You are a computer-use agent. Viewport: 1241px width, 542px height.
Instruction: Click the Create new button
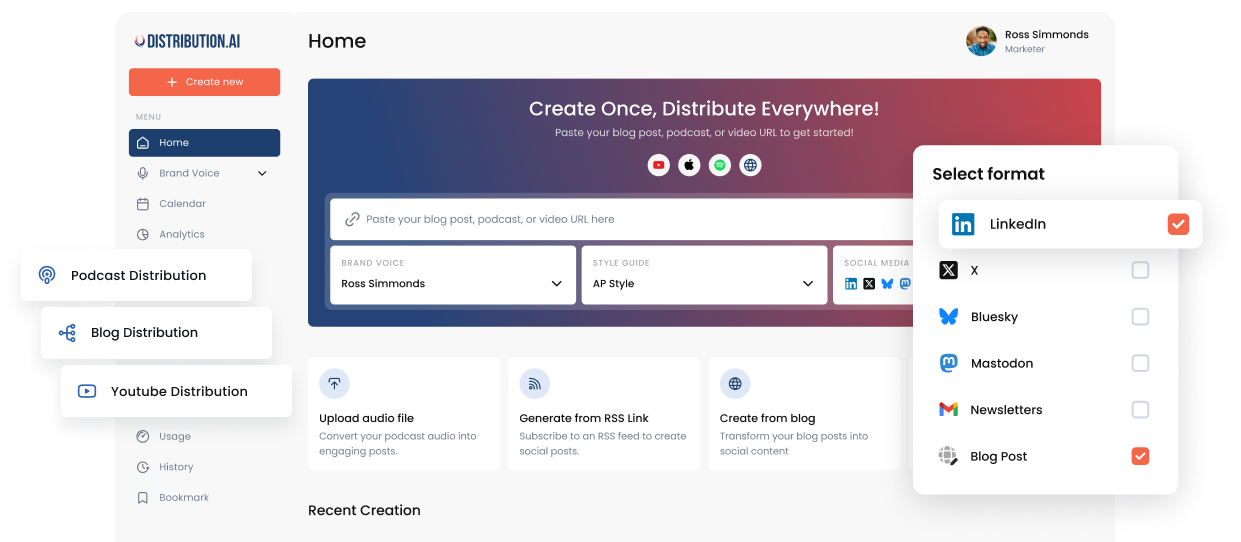tap(204, 82)
